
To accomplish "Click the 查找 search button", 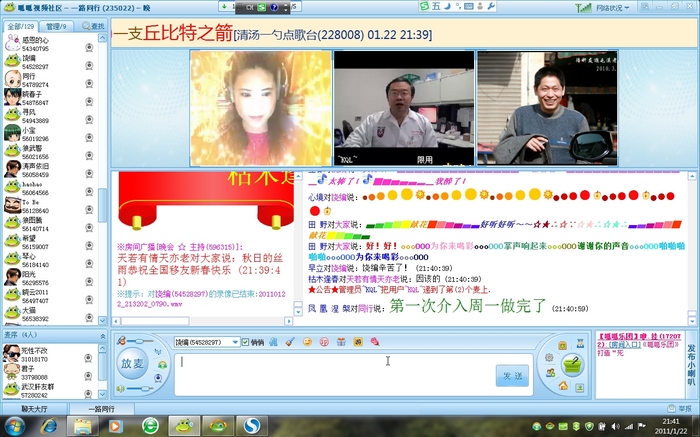I will tap(93, 26).
